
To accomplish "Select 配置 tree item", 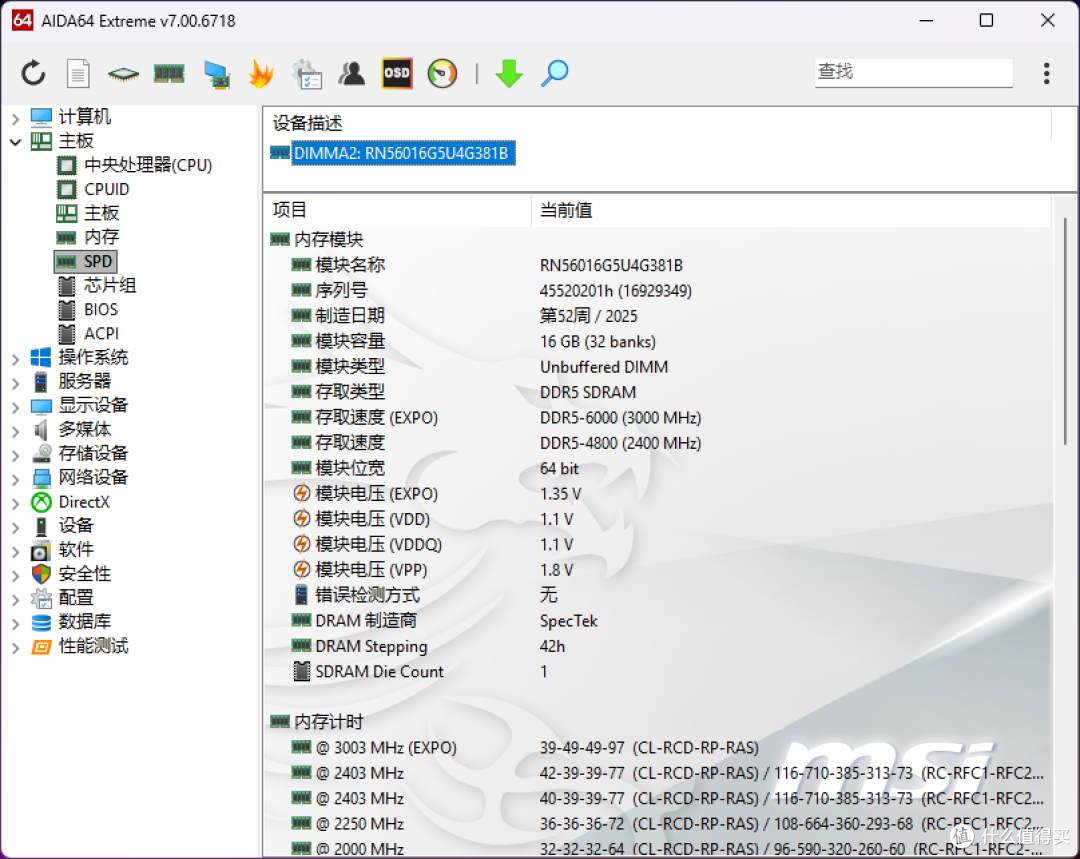I will point(62,598).
